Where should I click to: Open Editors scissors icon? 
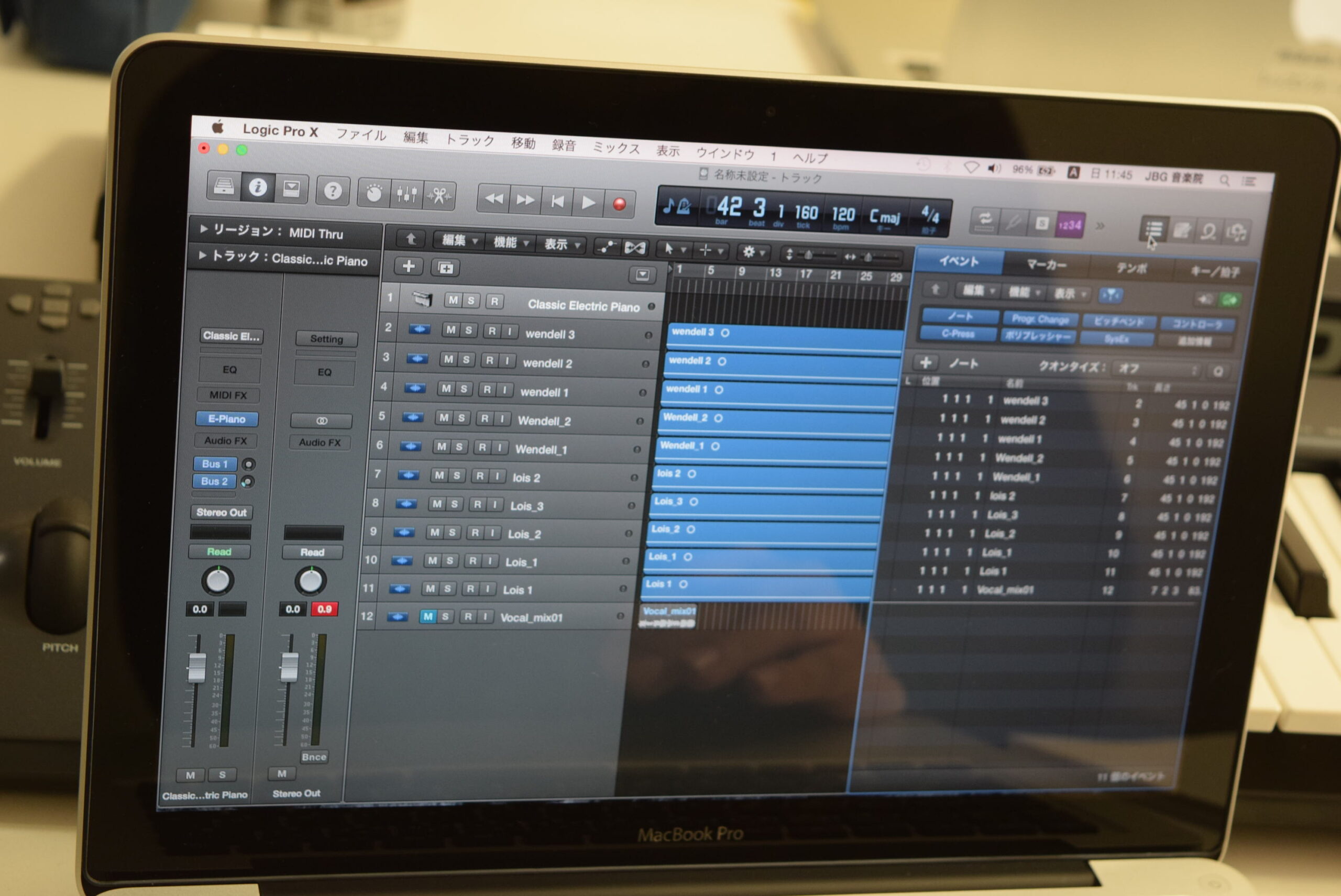pyautogui.click(x=439, y=196)
